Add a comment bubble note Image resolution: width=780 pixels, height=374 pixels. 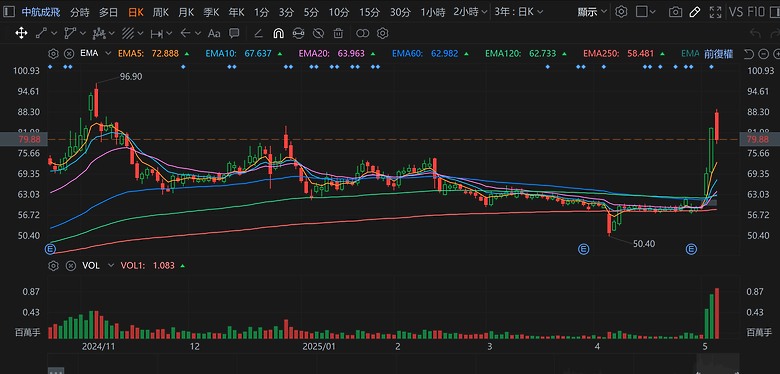point(234,33)
